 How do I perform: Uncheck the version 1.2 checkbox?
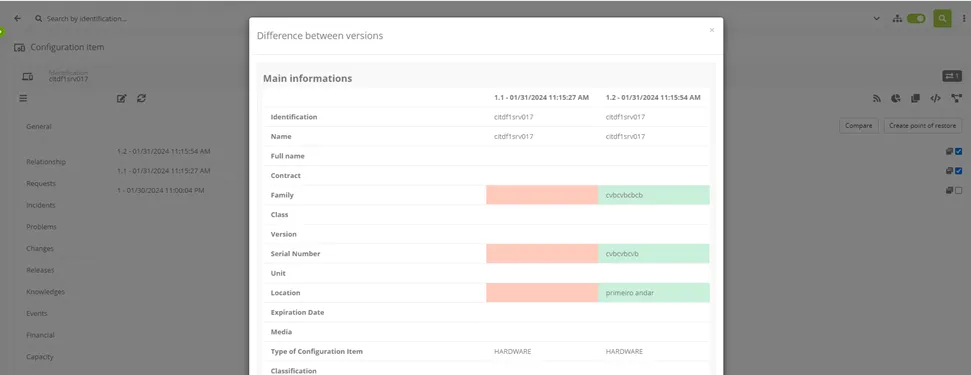(959, 151)
